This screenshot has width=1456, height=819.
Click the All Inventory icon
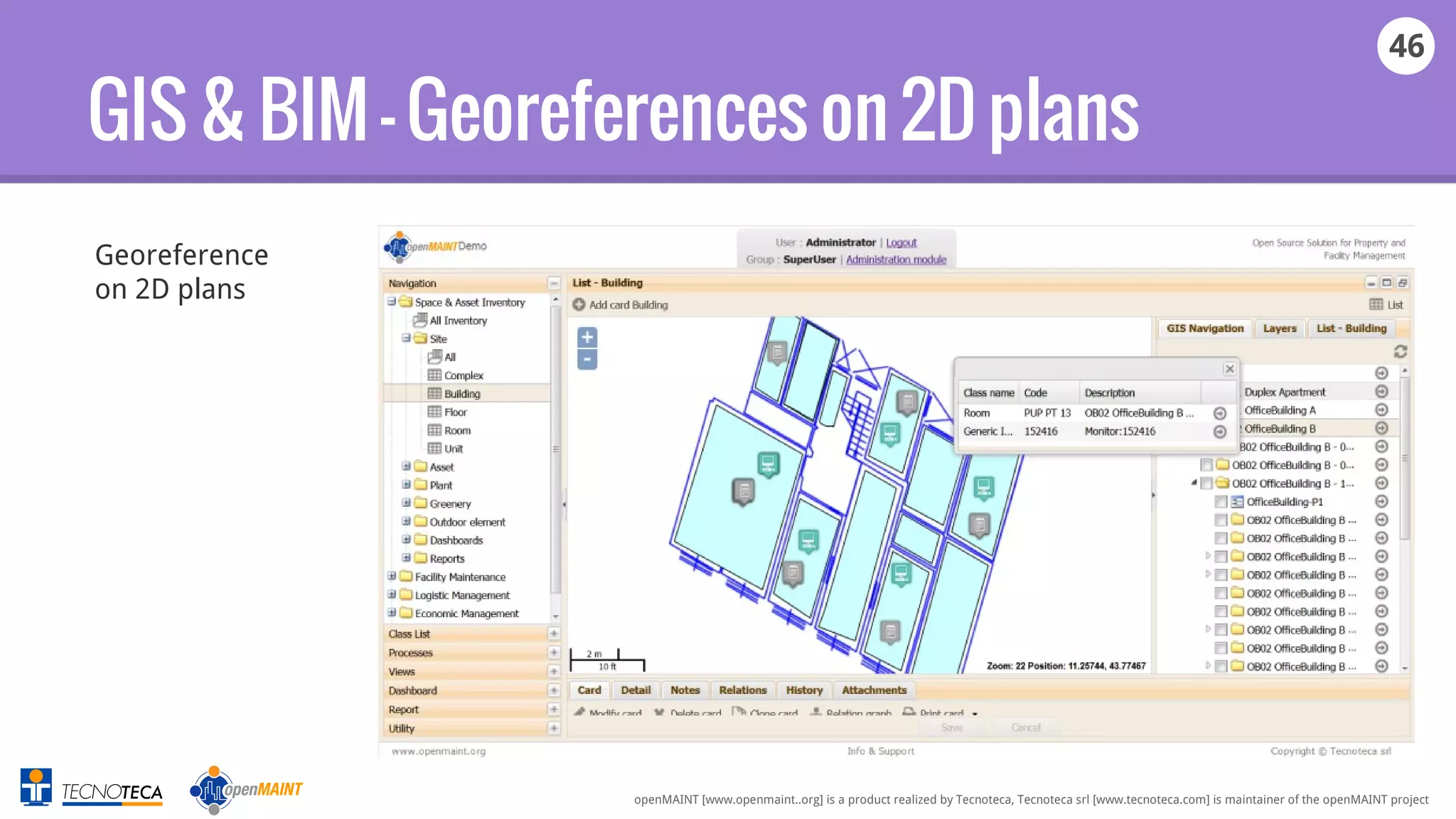(x=420, y=320)
